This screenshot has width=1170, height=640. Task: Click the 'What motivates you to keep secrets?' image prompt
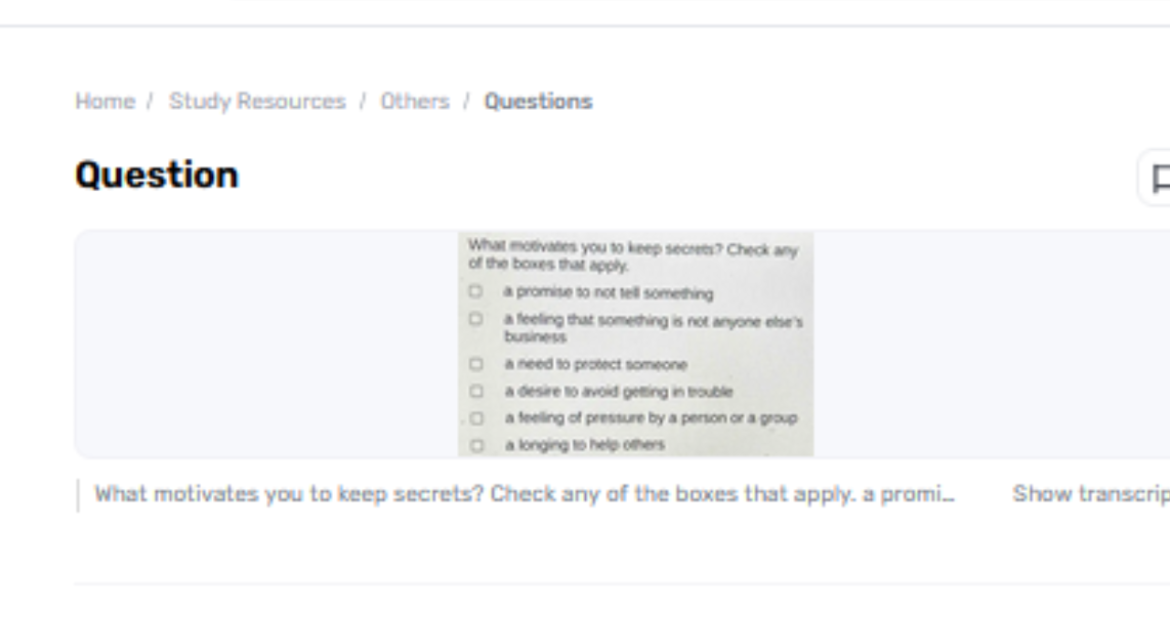pyautogui.click(x=633, y=257)
